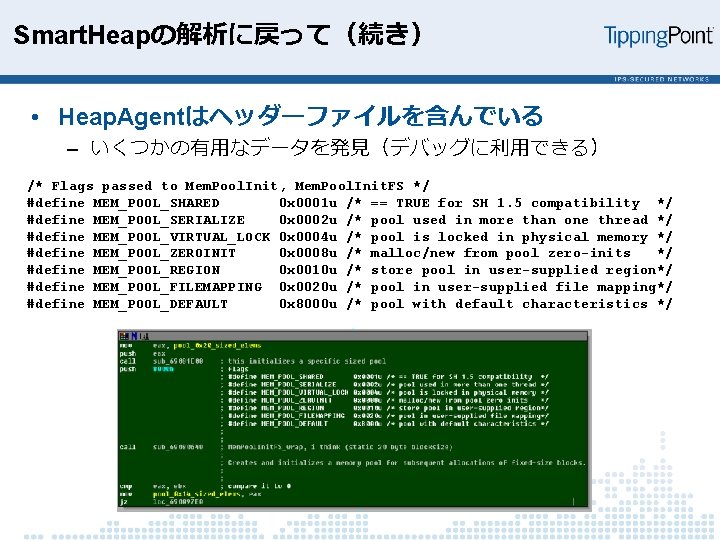The height and width of the screenshot is (540, 720).
Task: Click the gray title bar of disassembly node
Action: [353, 336]
